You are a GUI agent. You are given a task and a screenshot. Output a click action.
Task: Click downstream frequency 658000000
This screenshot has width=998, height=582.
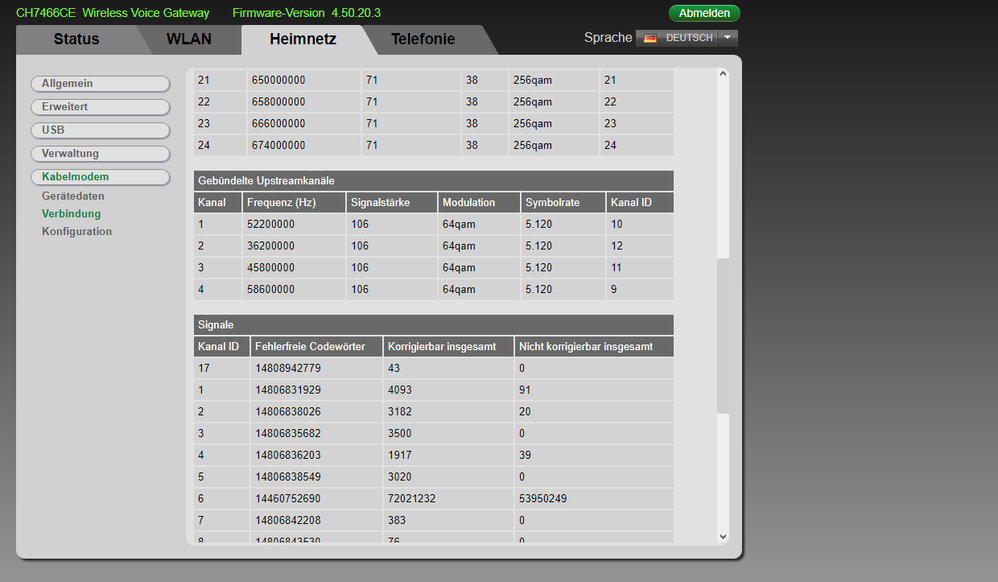[278, 102]
